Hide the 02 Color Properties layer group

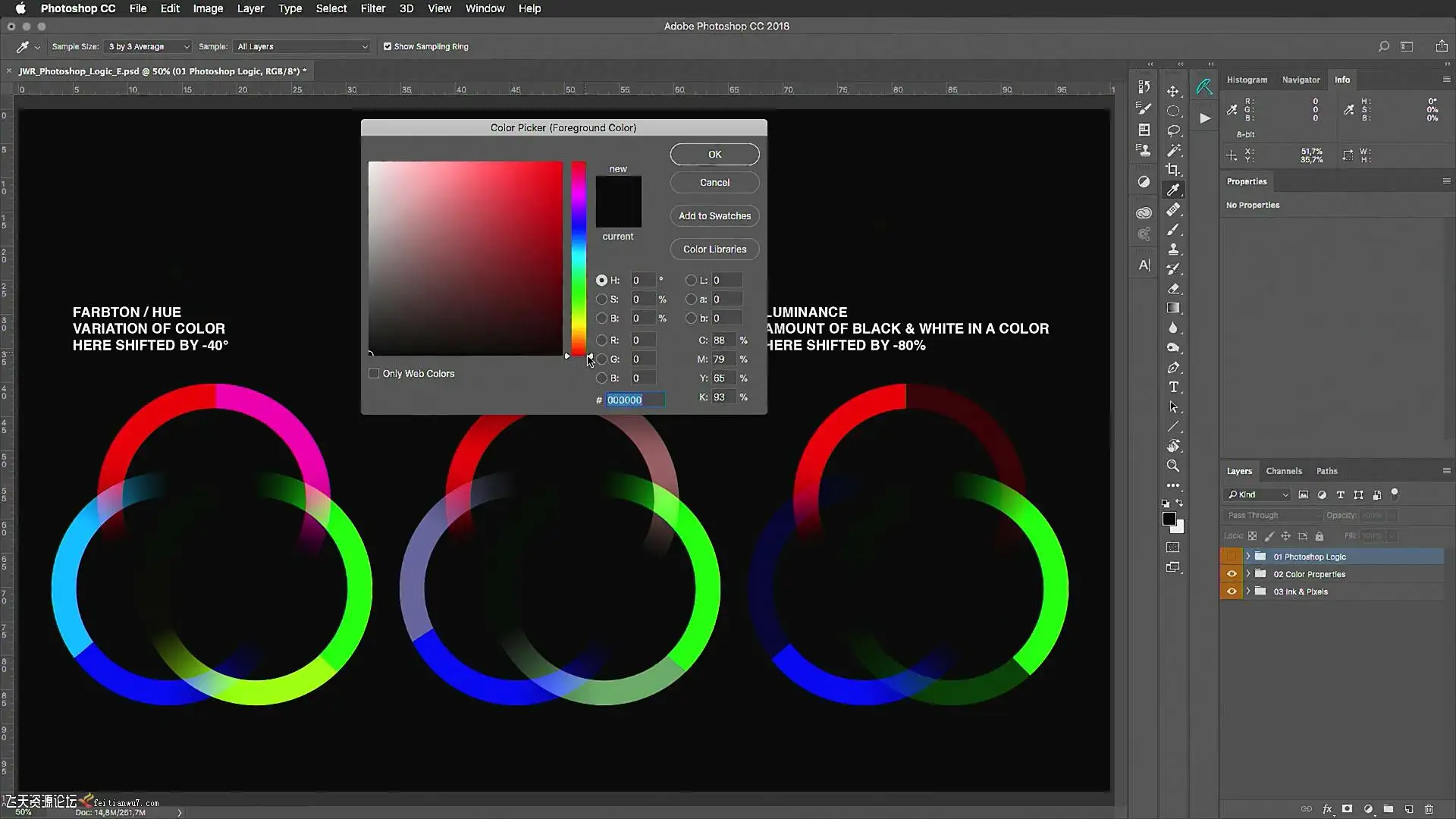tap(1231, 574)
